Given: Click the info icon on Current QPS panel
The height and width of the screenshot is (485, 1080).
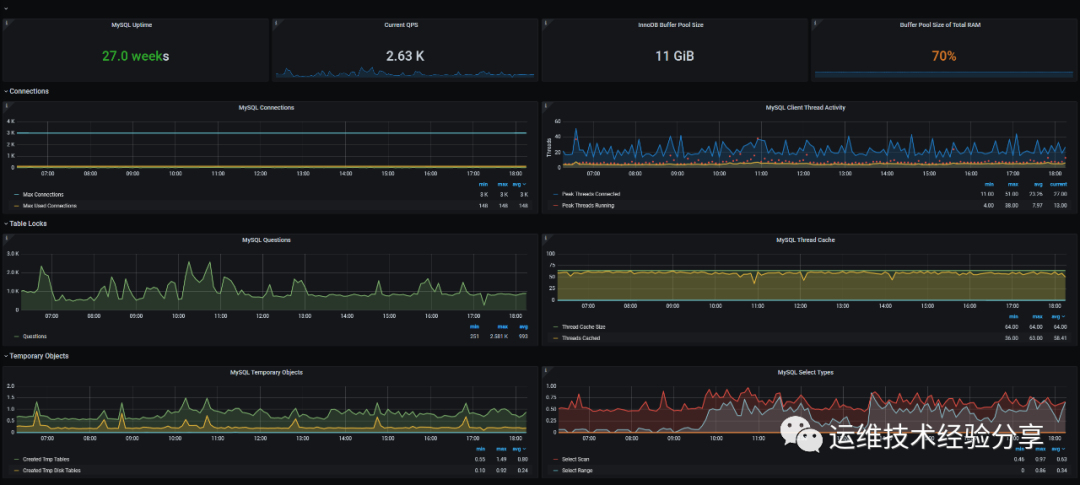Looking at the screenshot, I should coord(276,23).
